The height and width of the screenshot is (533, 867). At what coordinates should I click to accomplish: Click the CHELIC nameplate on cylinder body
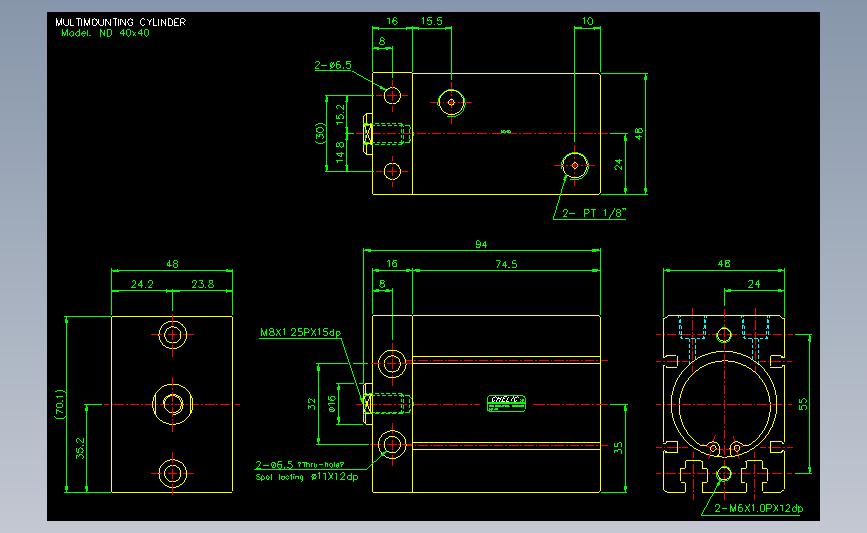[506, 403]
